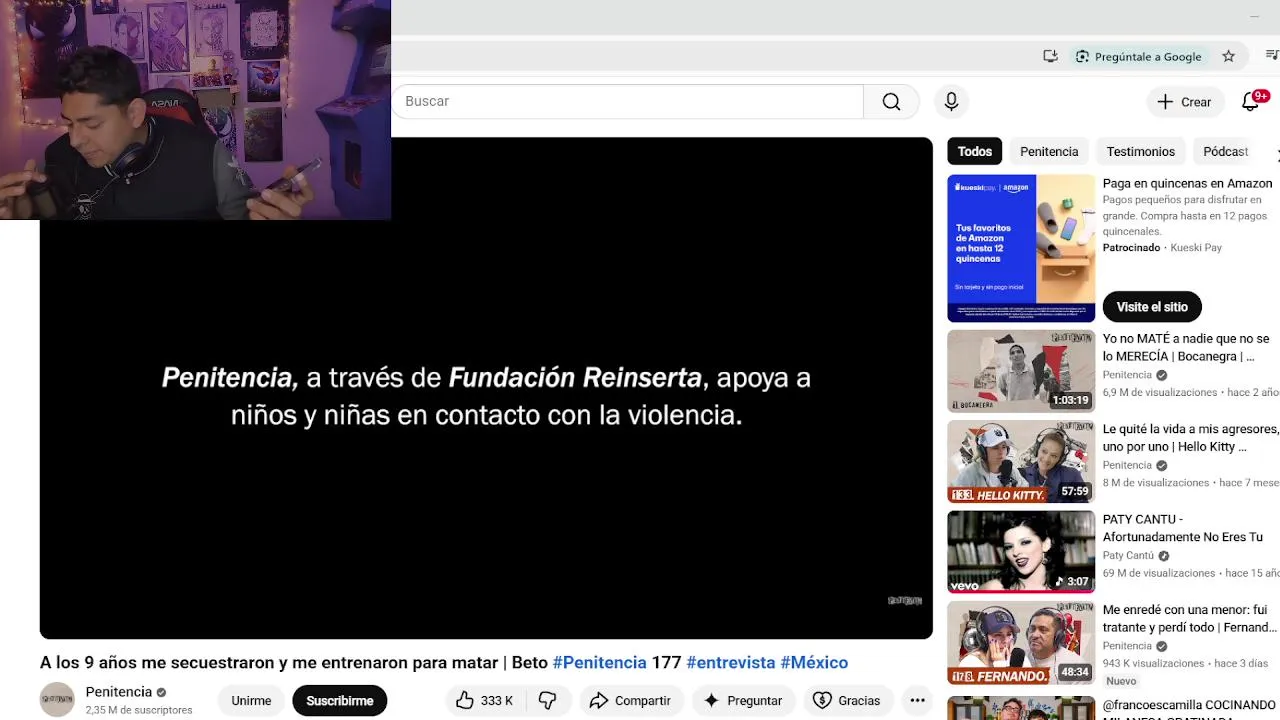This screenshot has width=1280, height=720.
Task: Click Paty Cantú channel name
Action: [x=1128, y=555]
